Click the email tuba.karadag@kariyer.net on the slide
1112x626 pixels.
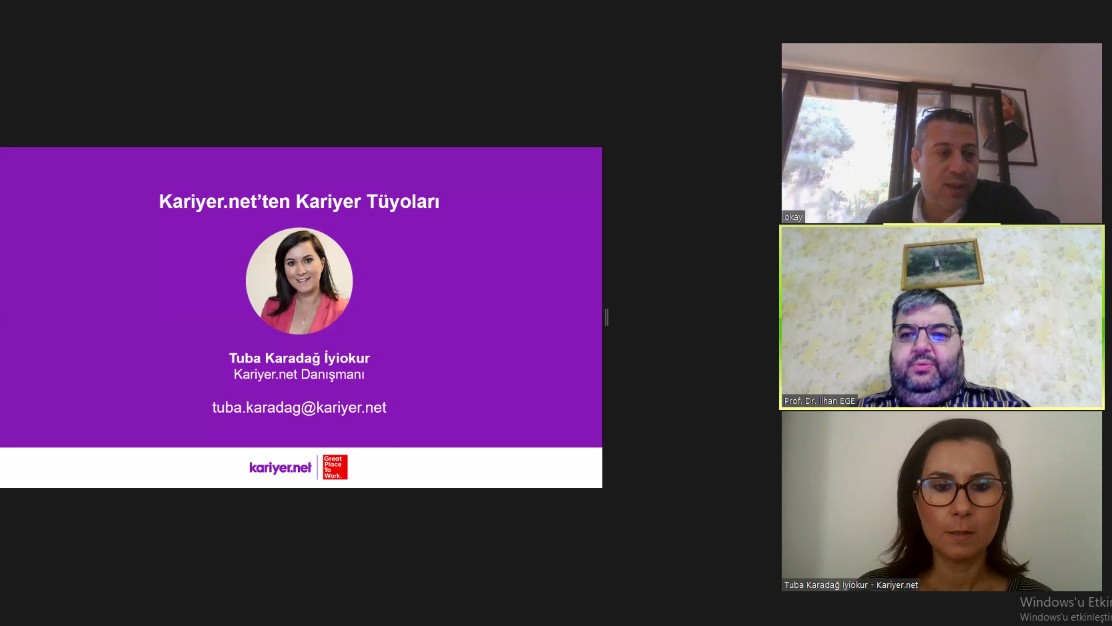[299, 408]
